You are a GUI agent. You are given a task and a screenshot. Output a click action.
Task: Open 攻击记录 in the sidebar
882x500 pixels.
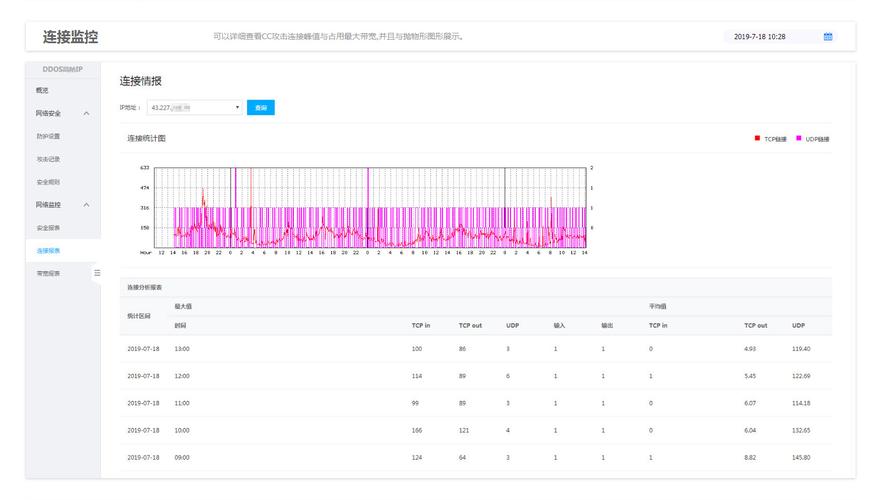tap(48, 159)
